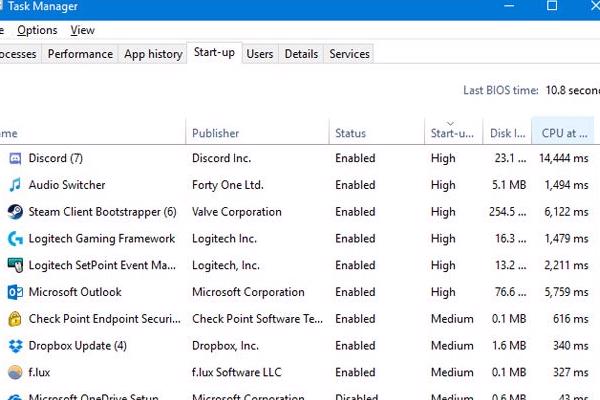Open the Services tab
This screenshot has height=400, width=600.
coord(349,54)
